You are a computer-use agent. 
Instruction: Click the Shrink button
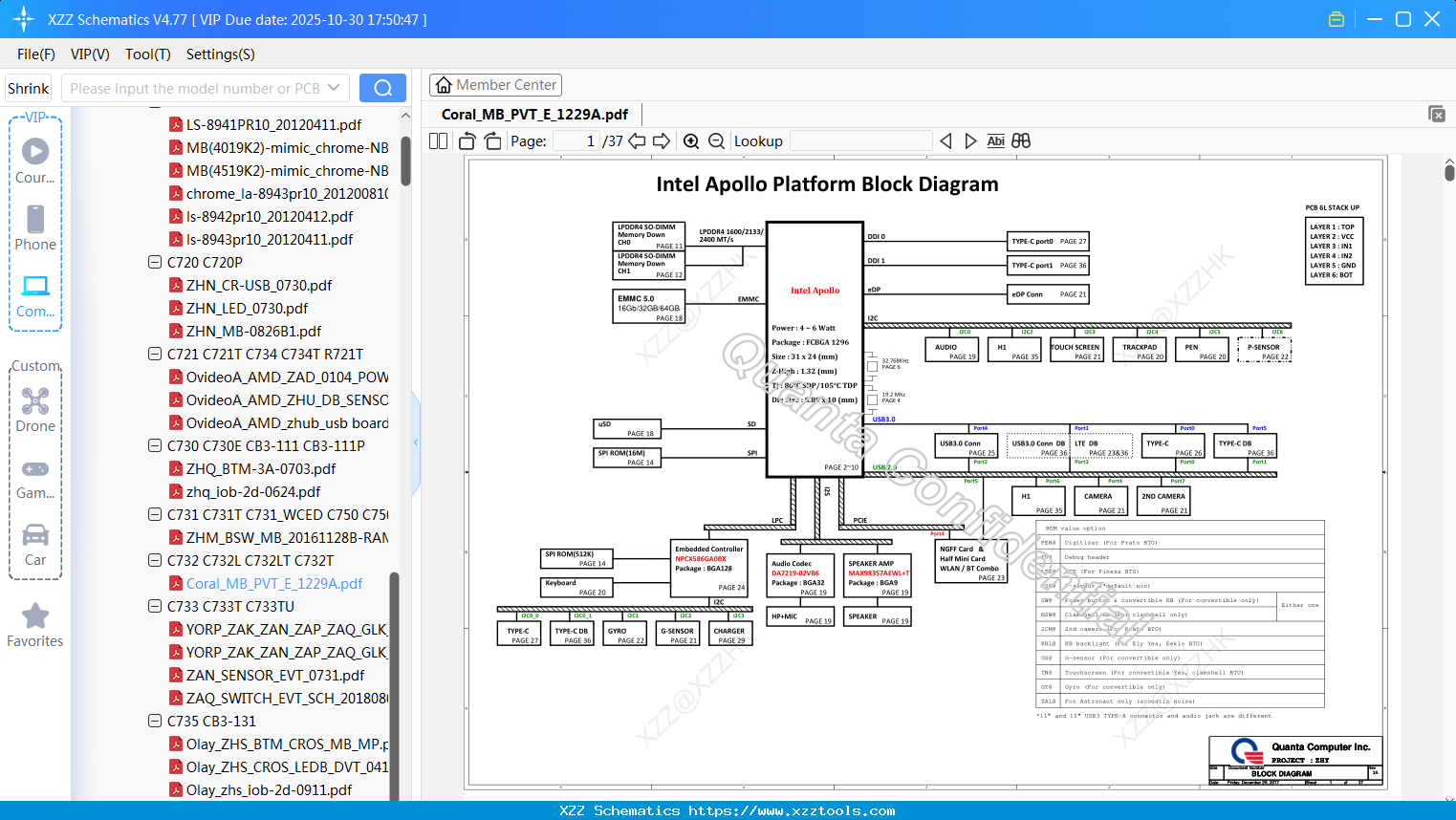[28, 88]
